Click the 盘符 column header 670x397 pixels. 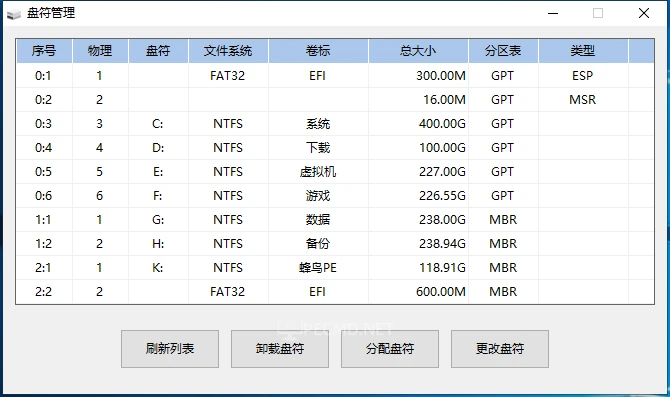(x=158, y=51)
